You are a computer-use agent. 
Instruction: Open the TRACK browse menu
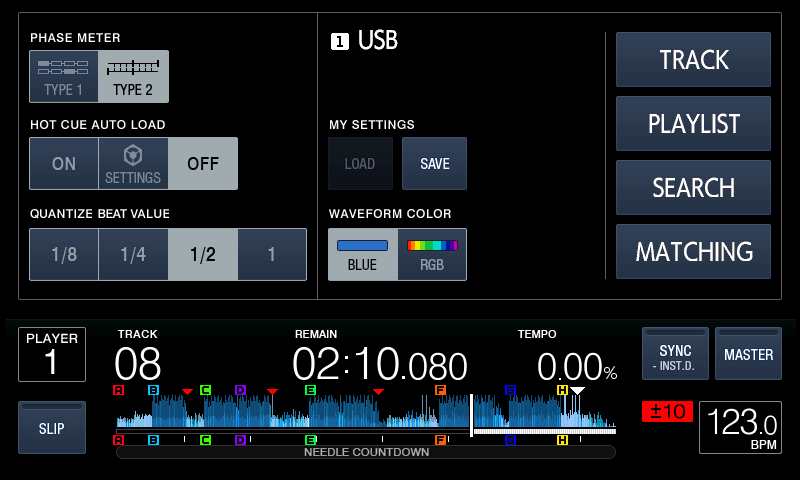(693, 60)
